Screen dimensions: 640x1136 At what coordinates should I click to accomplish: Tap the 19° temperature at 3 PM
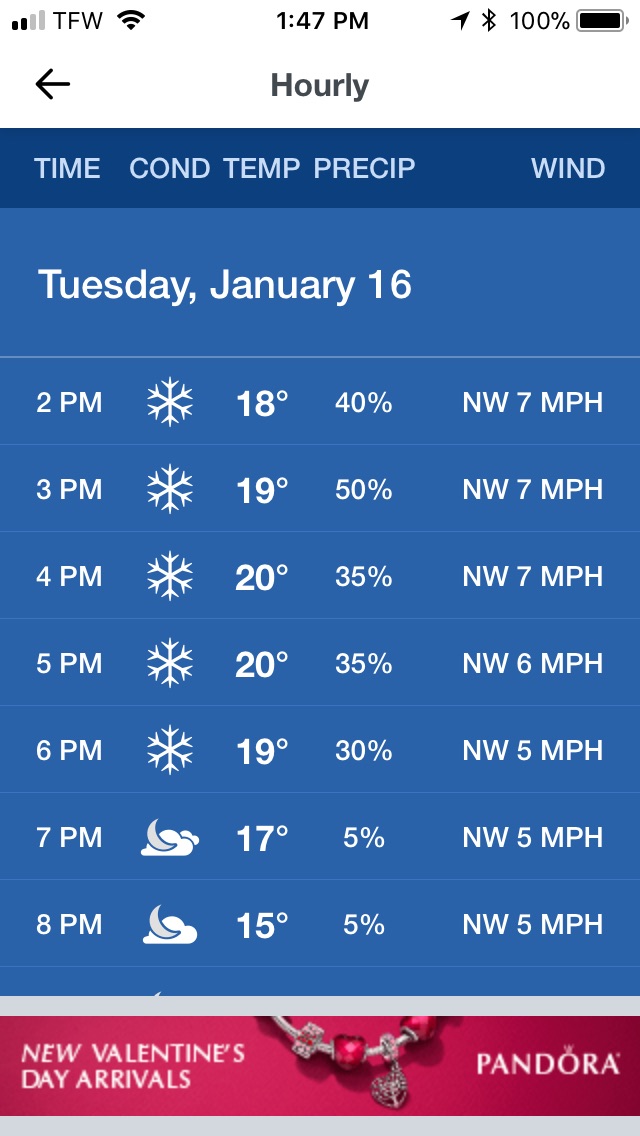tap(262, 490)
